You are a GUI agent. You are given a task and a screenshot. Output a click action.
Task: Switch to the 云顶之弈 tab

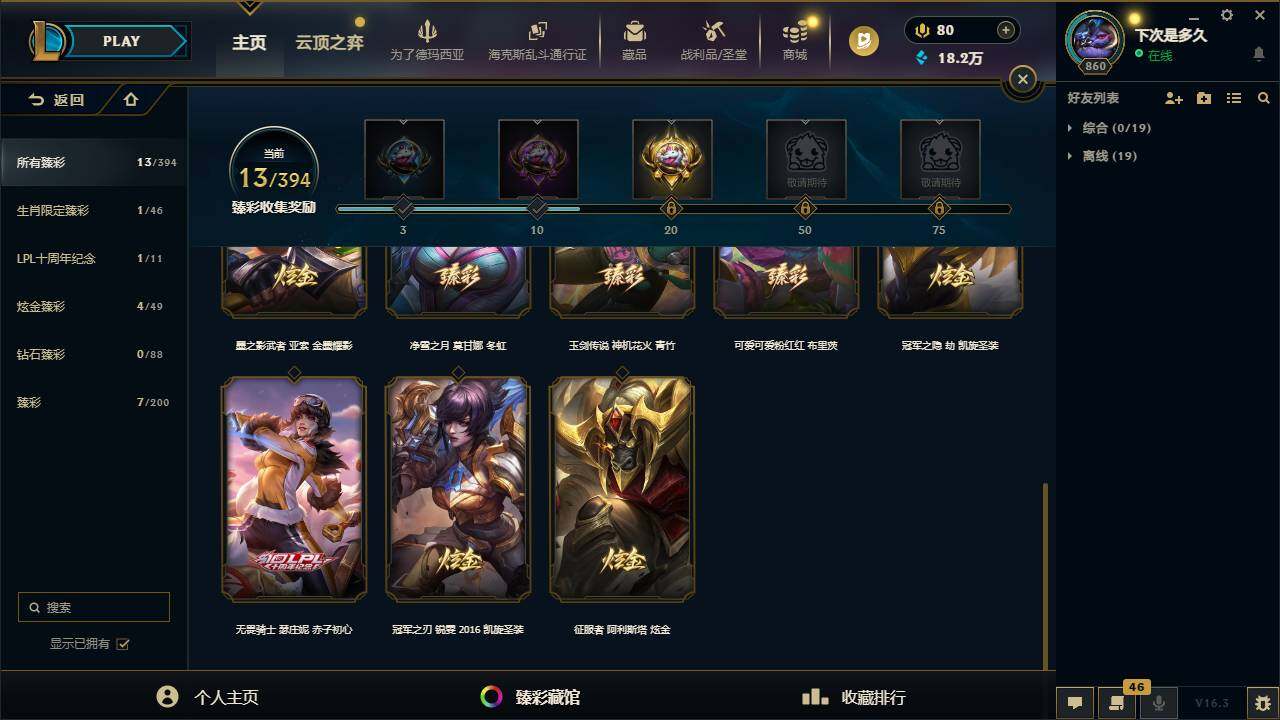[x=329, y=43]
